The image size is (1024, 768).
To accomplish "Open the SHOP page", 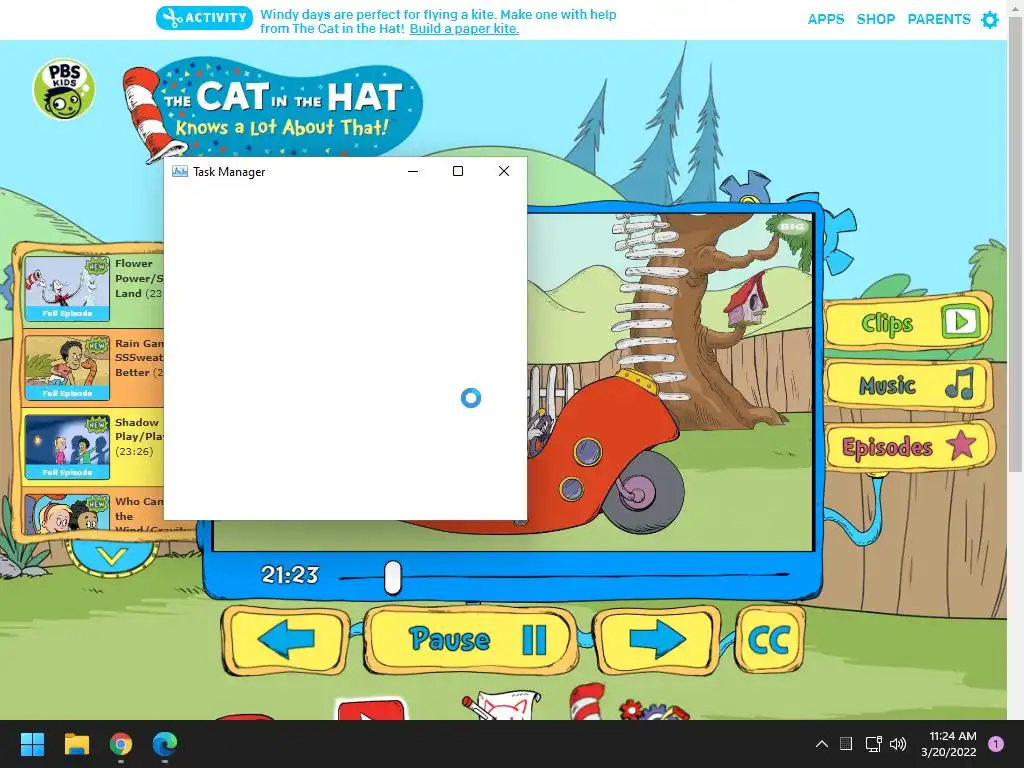I will tap(875, 20).
